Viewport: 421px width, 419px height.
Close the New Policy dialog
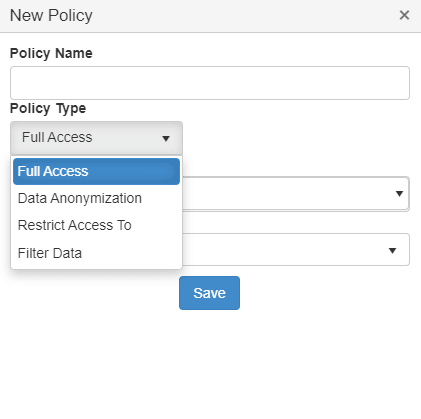(404, 15)
